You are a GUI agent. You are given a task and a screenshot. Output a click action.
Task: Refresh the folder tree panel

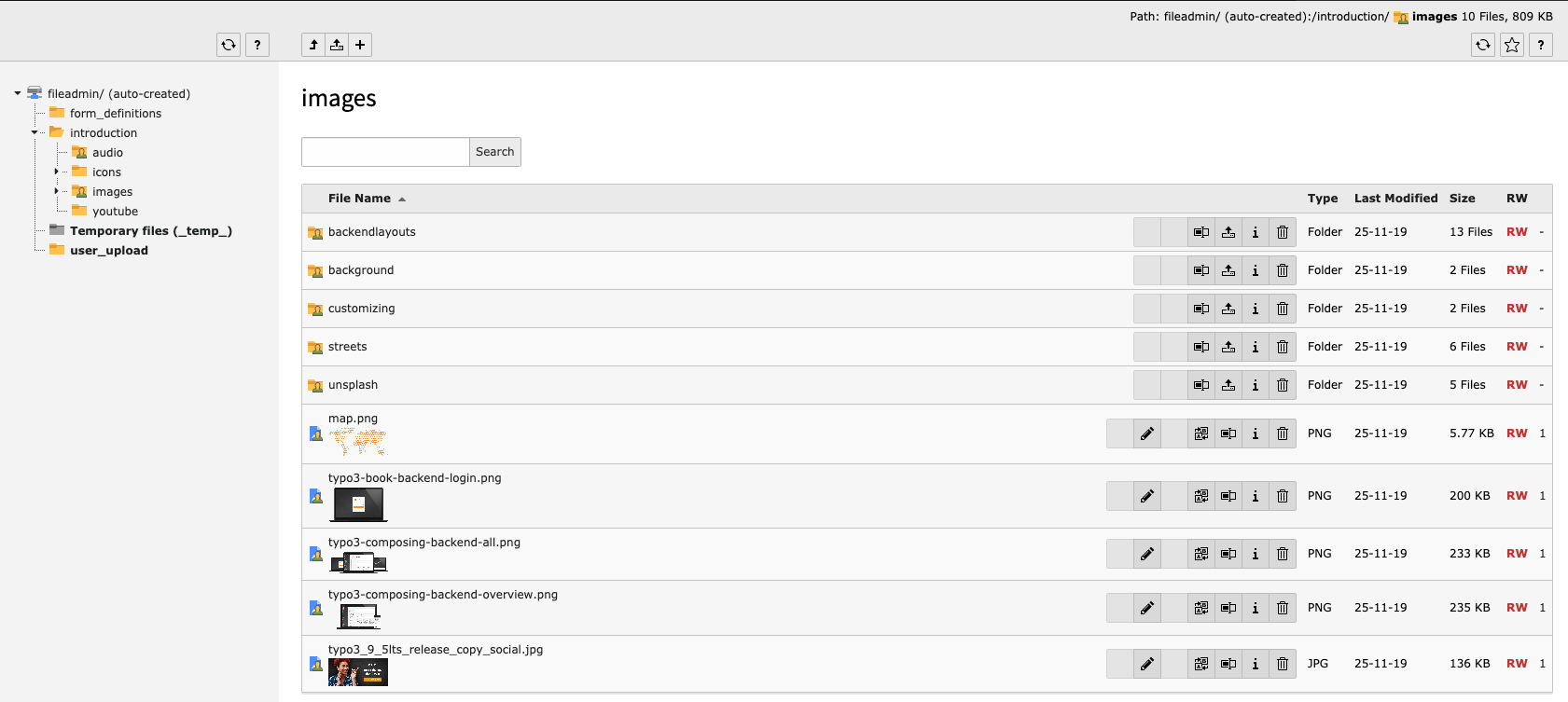[229, 45]
